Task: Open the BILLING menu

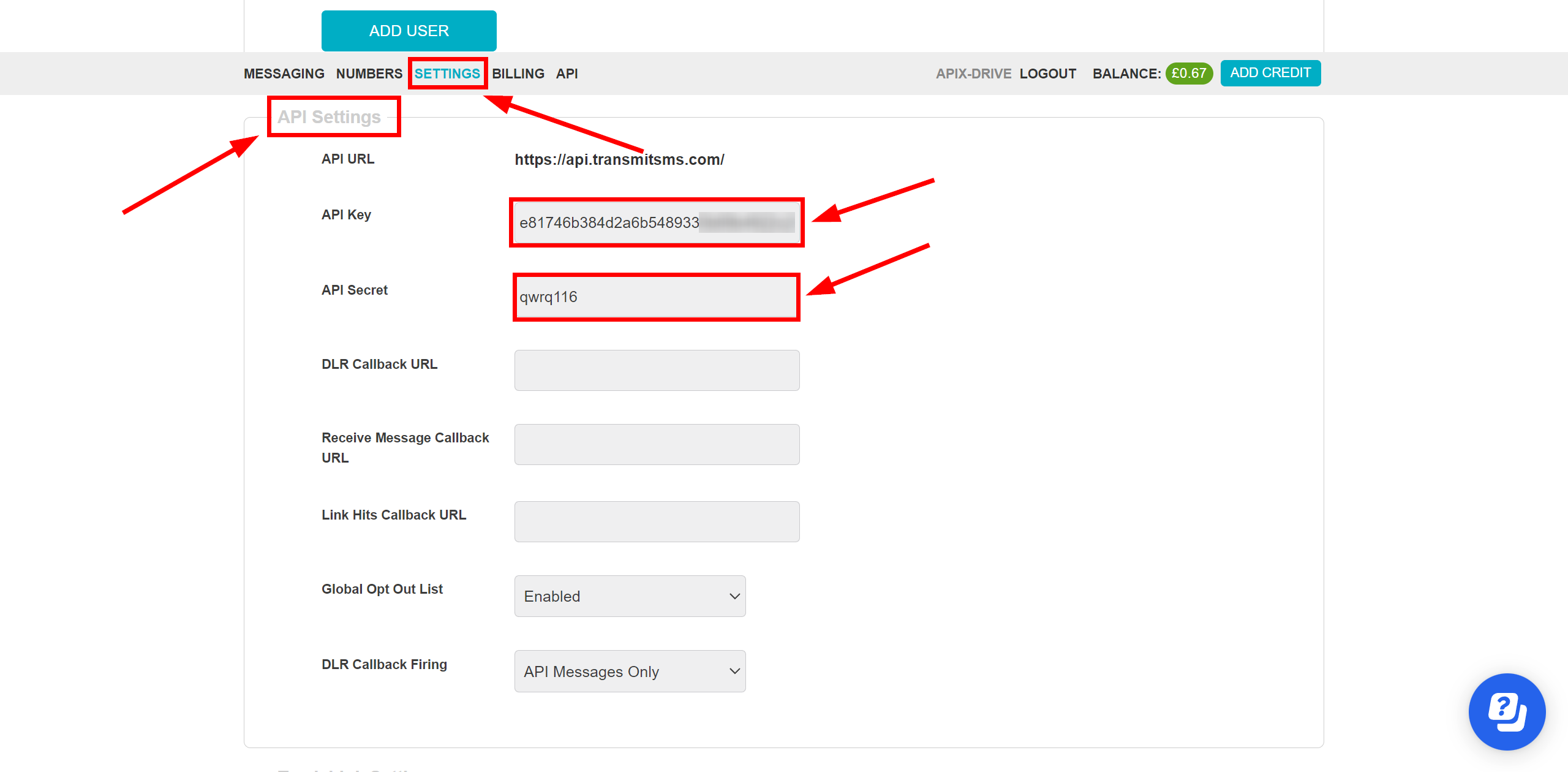Action: [518, 74]
